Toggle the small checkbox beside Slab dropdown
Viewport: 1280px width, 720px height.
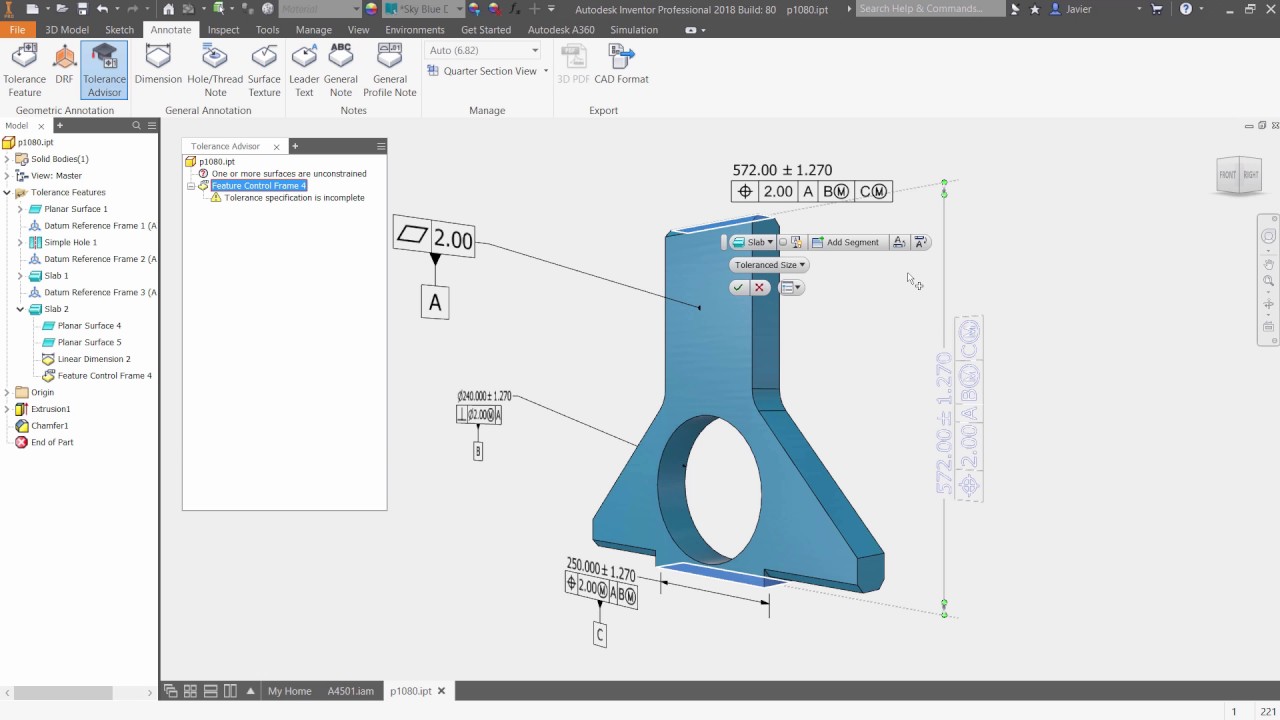pos(783,242)
